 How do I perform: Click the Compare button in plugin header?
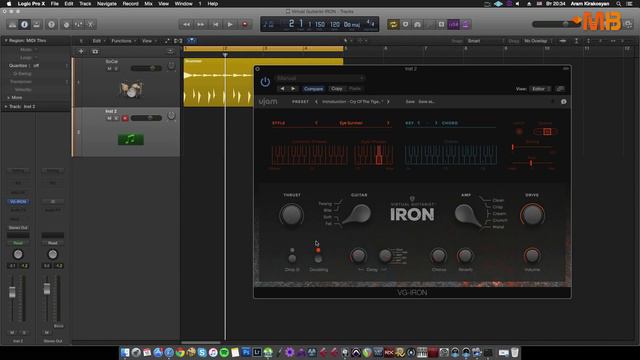coord(313,89)
